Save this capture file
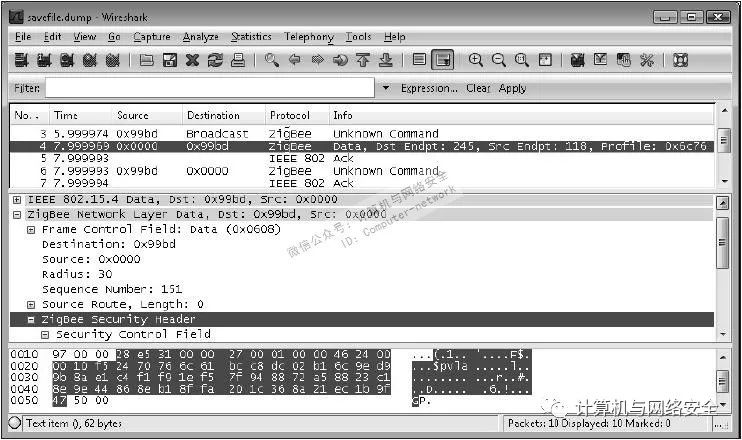The height and width of the screenshot is (440, 742). [x=169, y=60]
